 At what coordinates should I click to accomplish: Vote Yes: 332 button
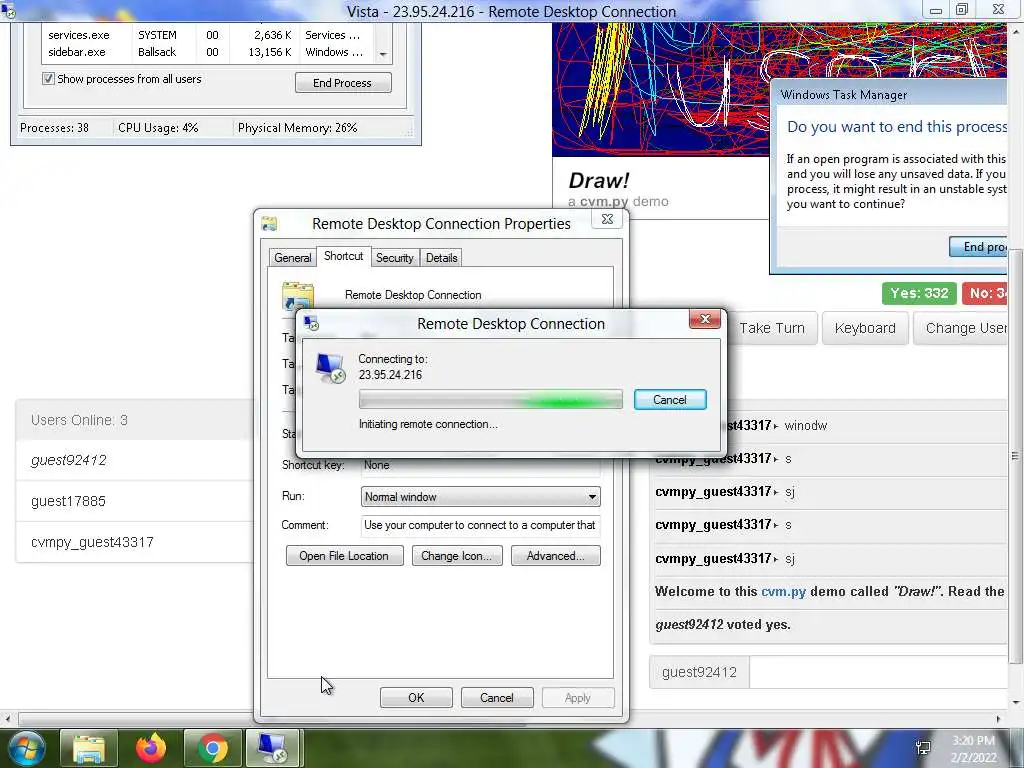(x=919, y=293)
